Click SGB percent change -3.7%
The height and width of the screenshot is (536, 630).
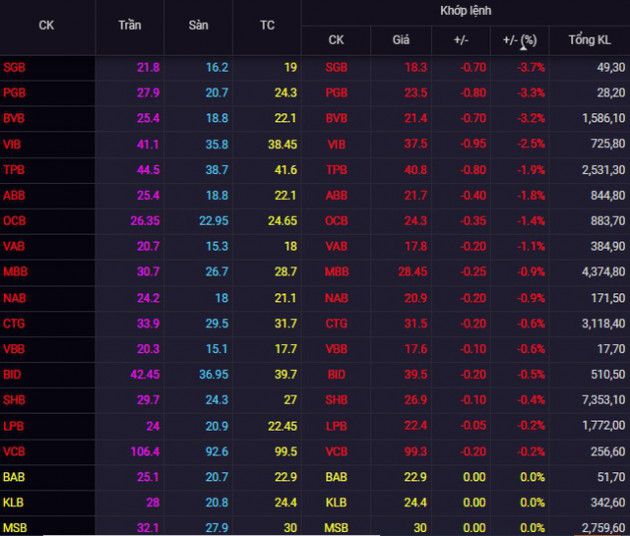(x=531, y=67)
